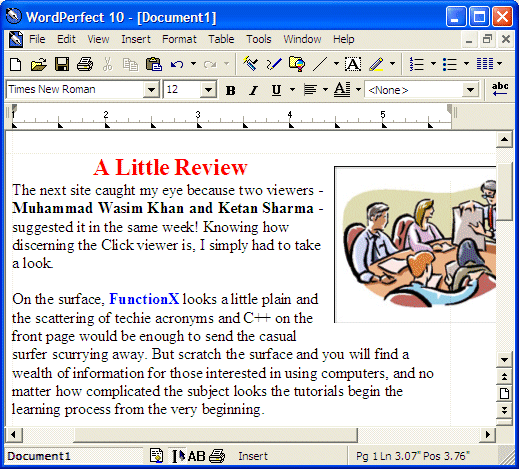Click the page browse-by button

point(504,394)
